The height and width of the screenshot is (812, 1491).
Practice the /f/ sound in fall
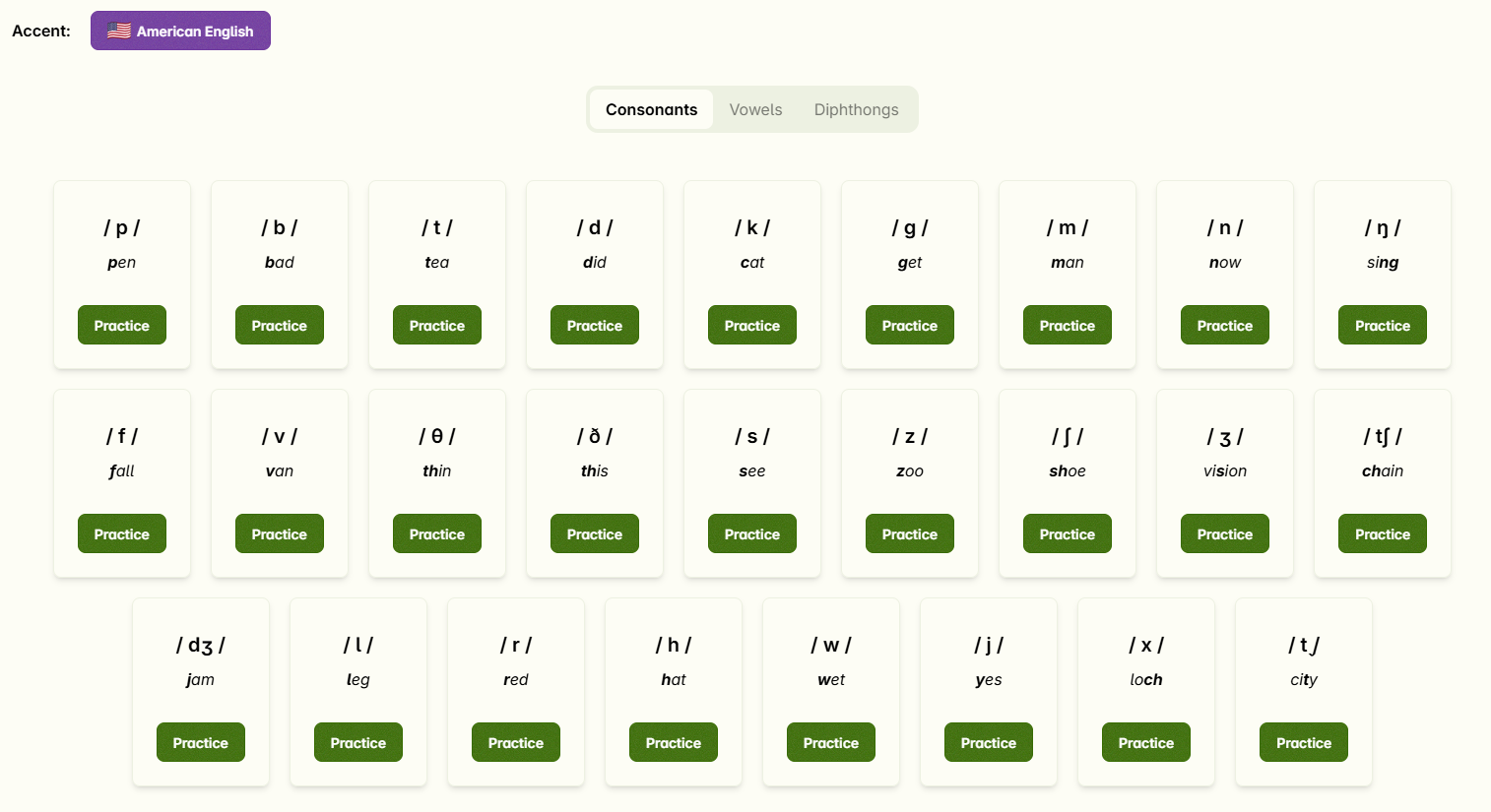click(122, 533)
